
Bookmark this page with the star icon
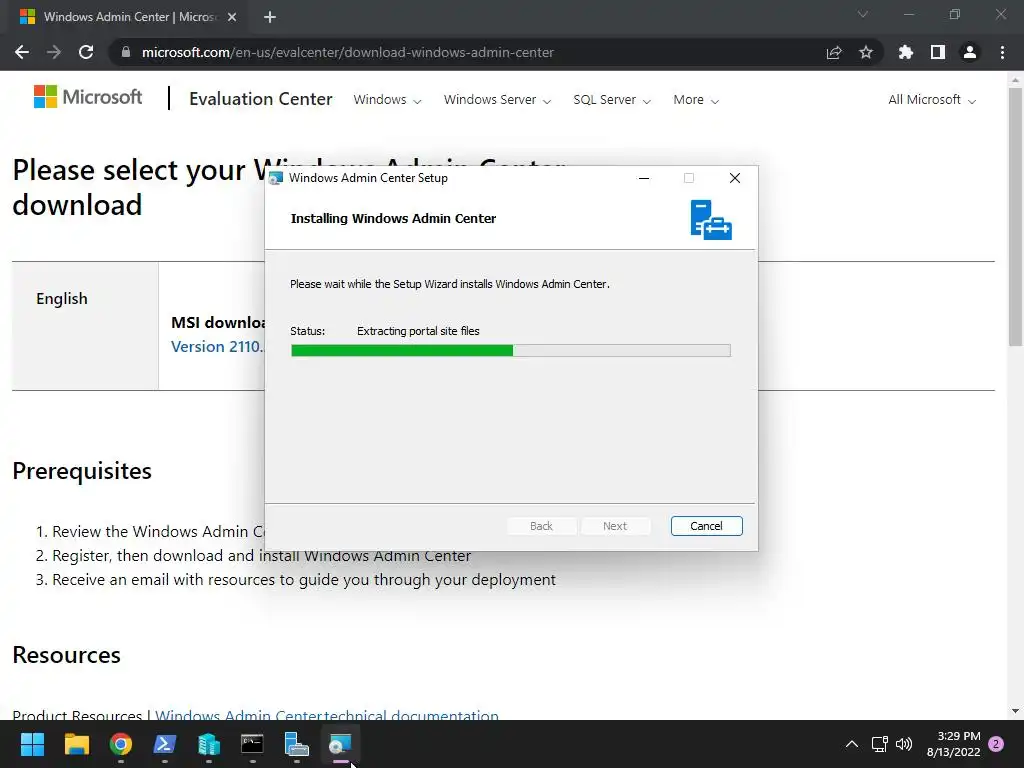866,52
